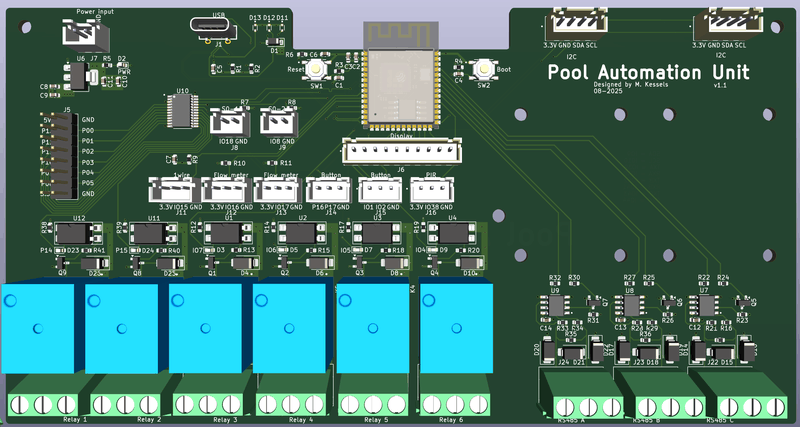The image size is (800, 427).
Task: Click the USB-C connector J1
Action: click(x=213, y=28)
